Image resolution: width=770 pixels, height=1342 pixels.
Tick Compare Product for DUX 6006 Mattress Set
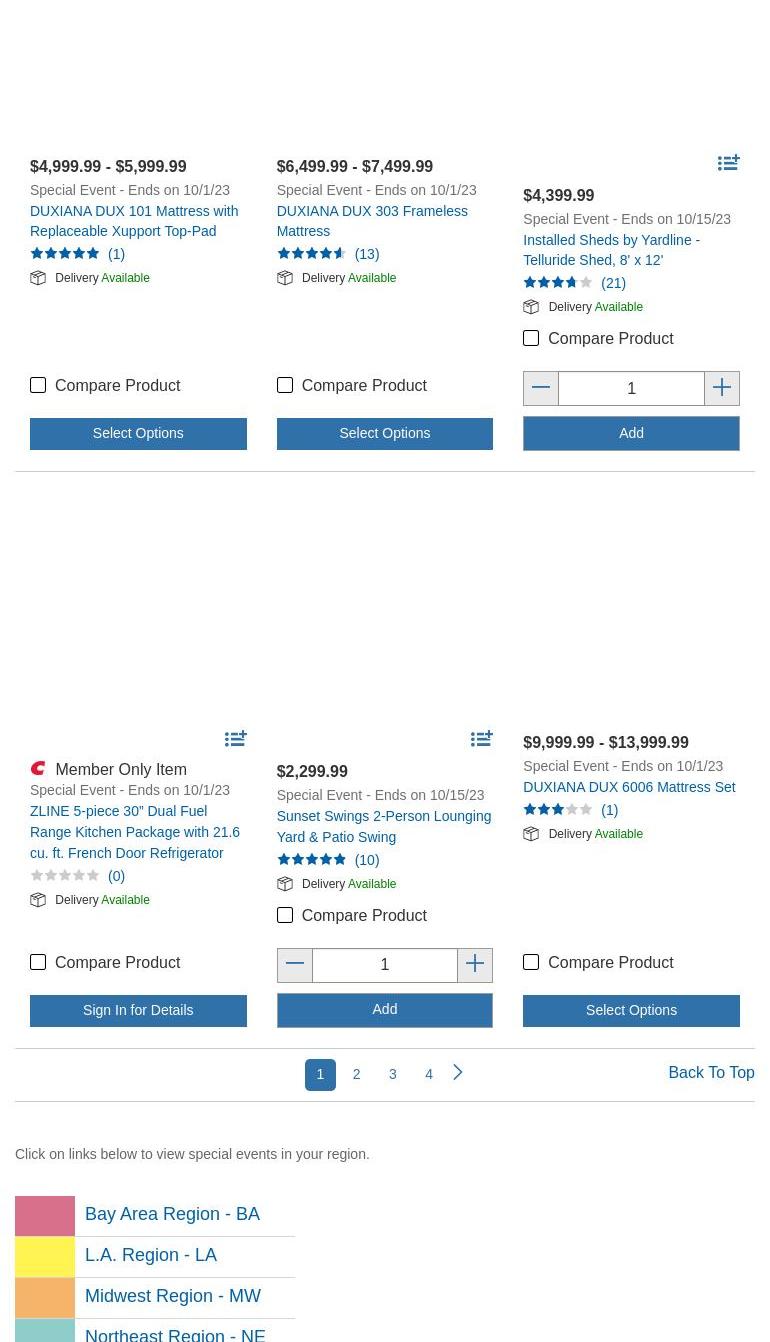tap(531, 962)
